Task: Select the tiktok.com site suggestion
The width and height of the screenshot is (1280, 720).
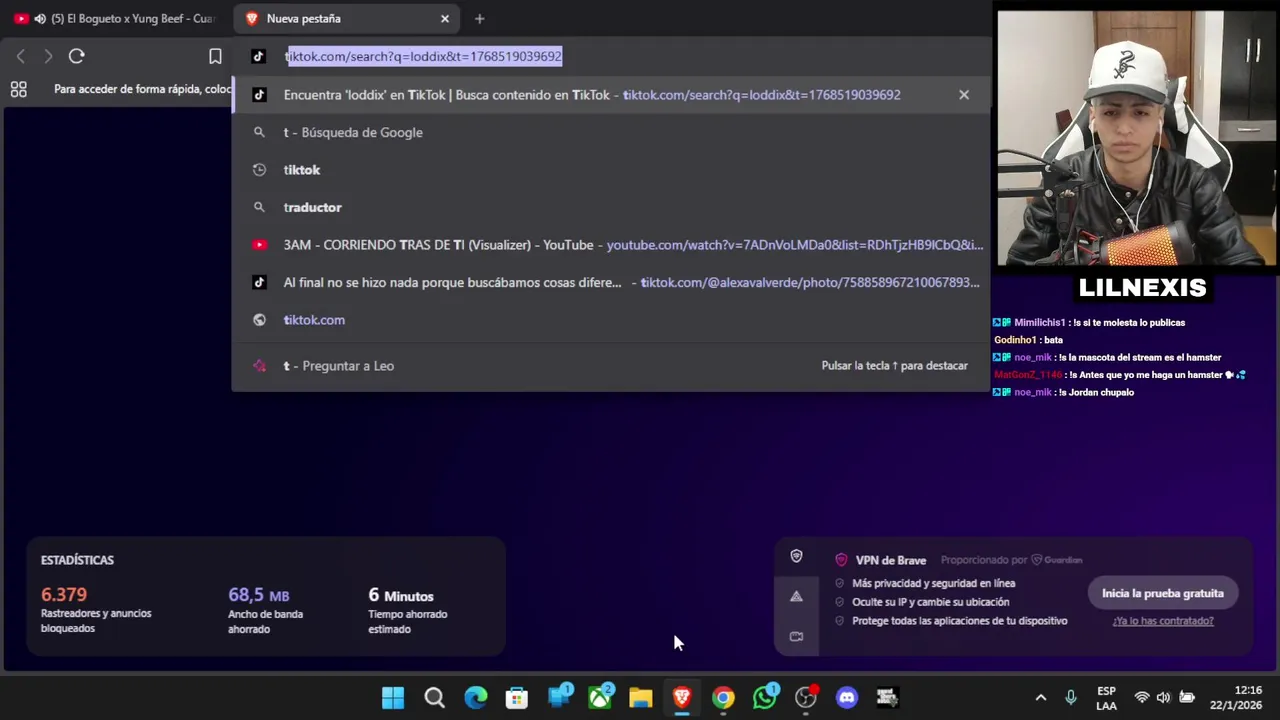Action: [x=610, y=320]
